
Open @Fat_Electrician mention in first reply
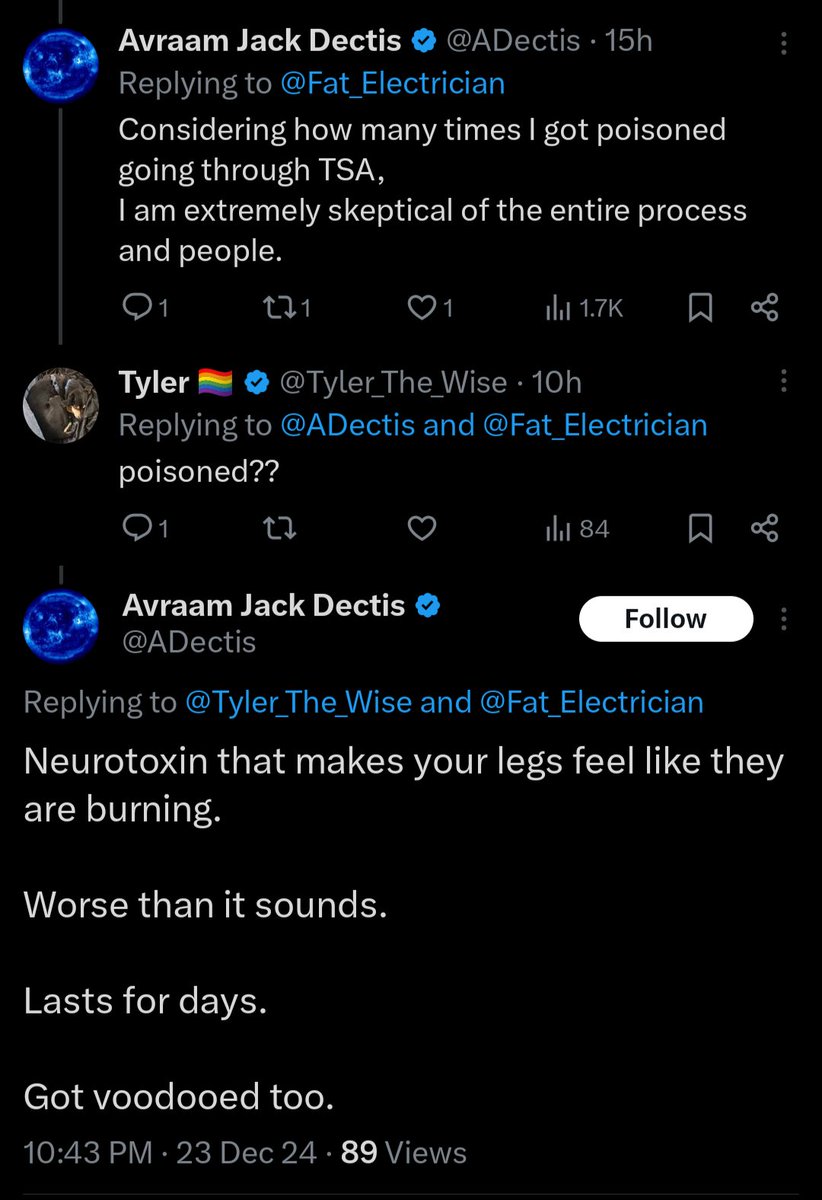394,83
